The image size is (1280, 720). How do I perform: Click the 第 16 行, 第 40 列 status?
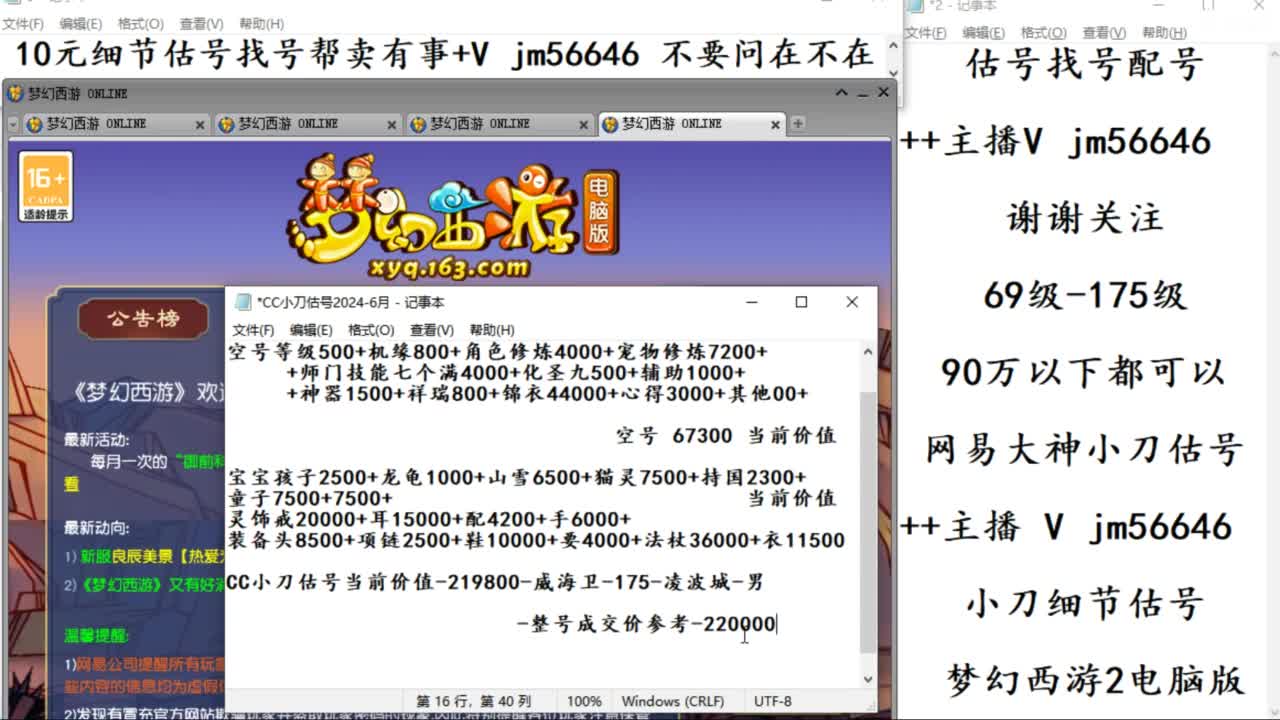pos(473,701)
